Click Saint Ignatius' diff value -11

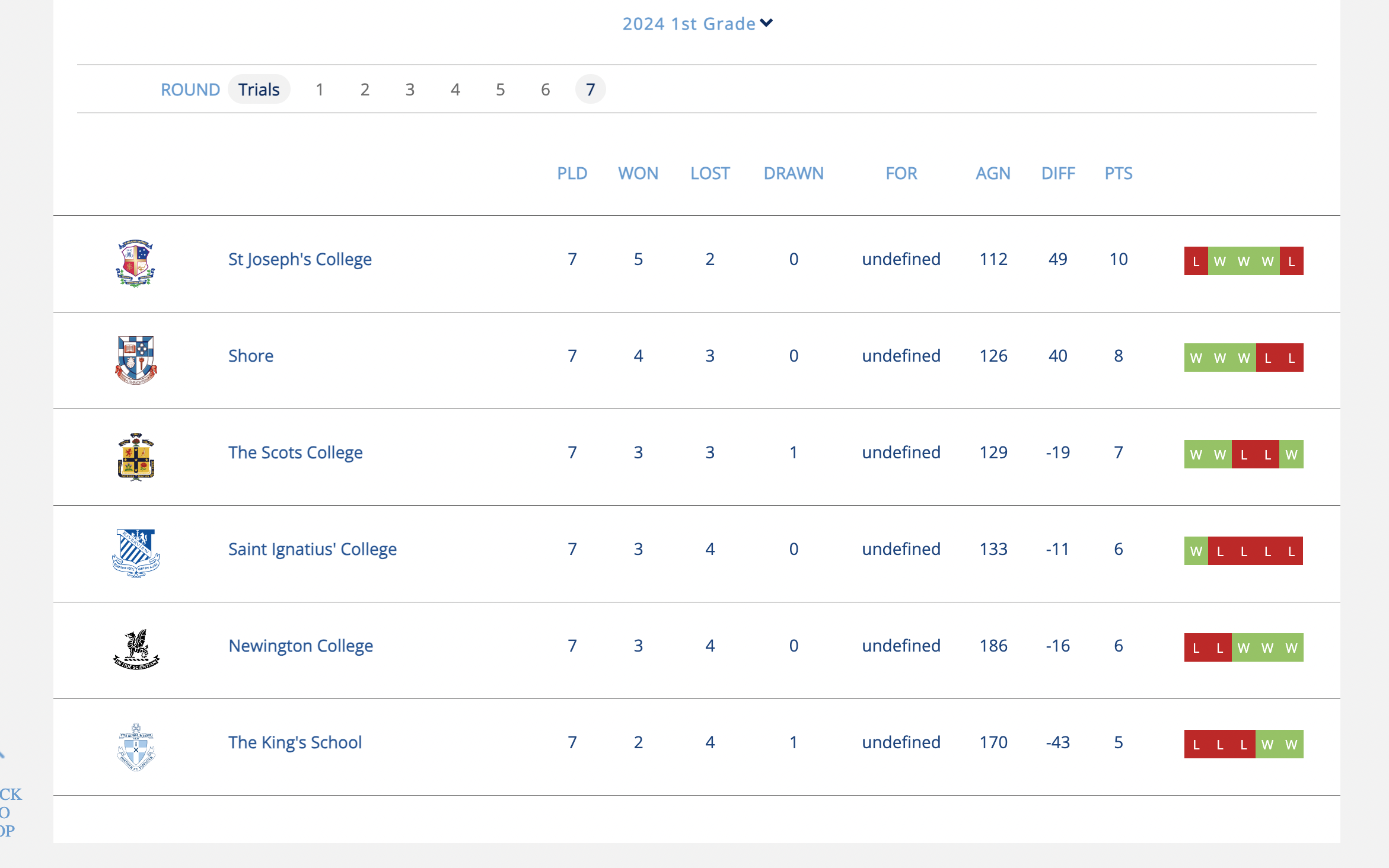tap(1058, 549)
